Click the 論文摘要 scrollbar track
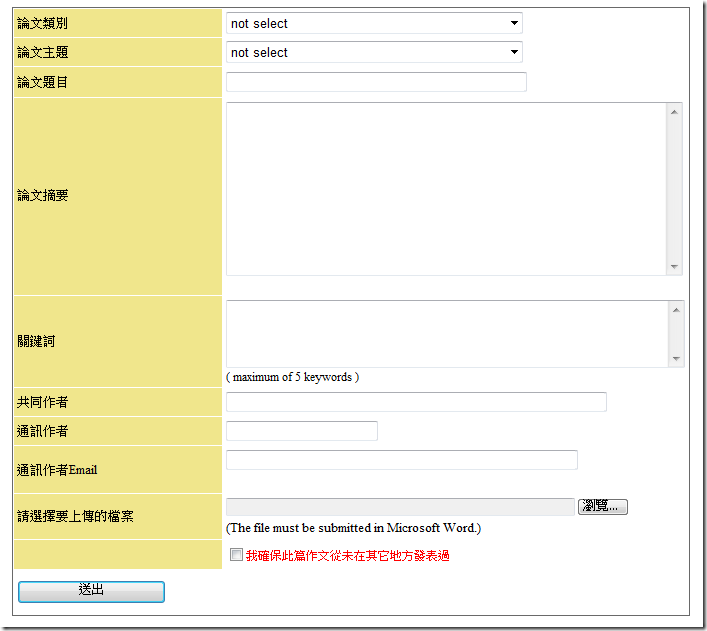This screenshot has width=707, height=631. coord(675,190)
